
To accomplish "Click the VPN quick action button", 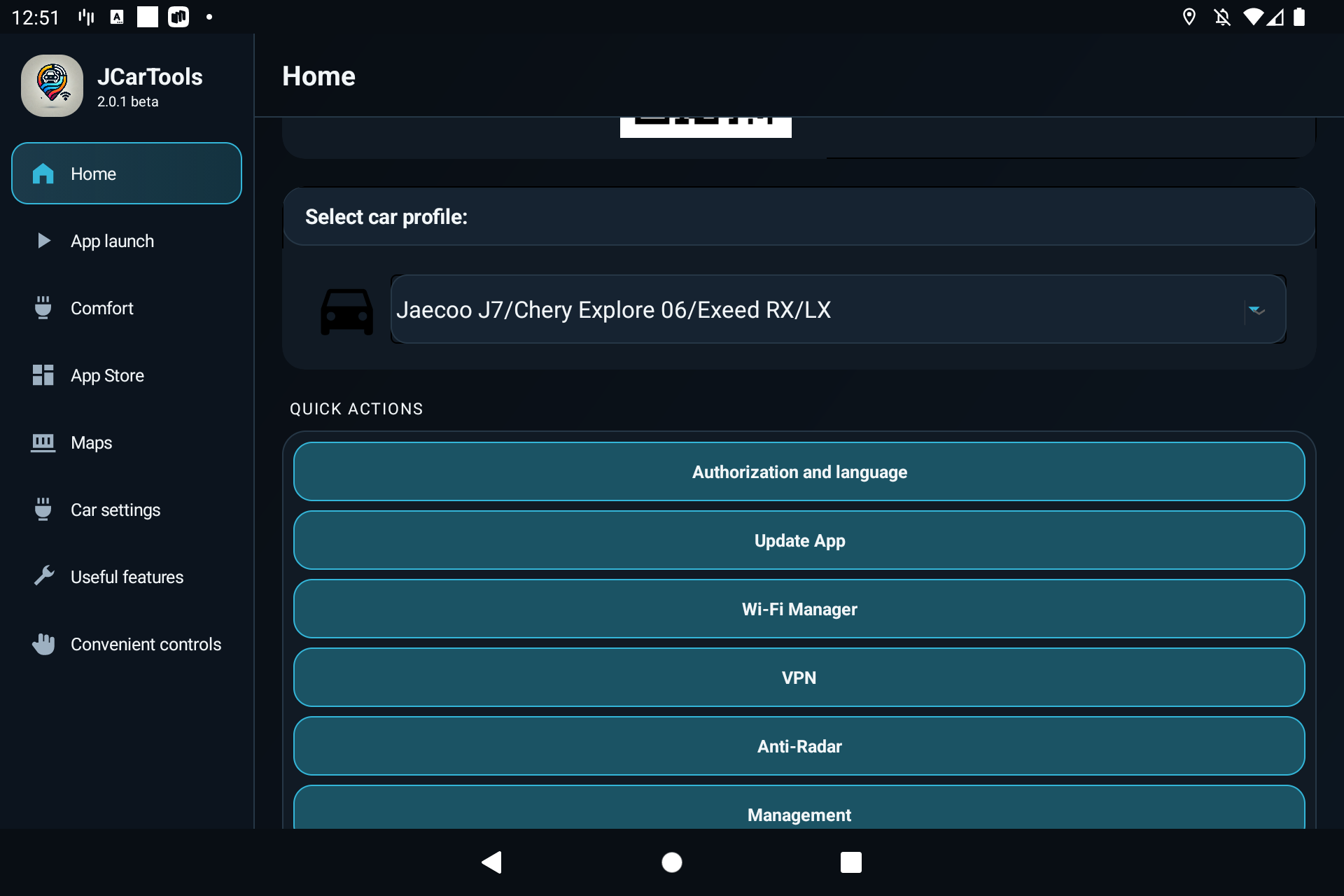I will click(x=799, y=678).
